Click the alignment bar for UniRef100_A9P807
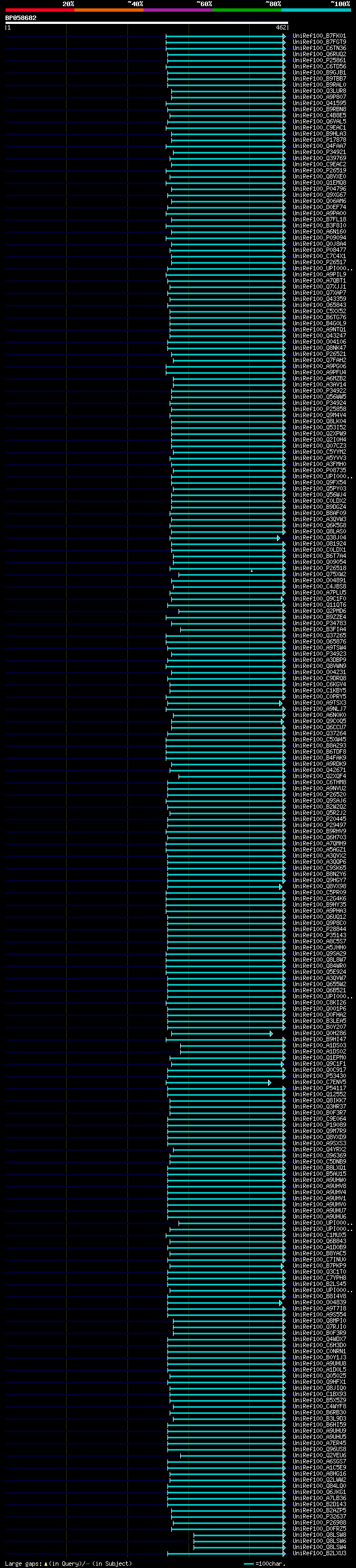This screenshot has height=1568, width=356. pyautogui.click(x=228, y=97)
